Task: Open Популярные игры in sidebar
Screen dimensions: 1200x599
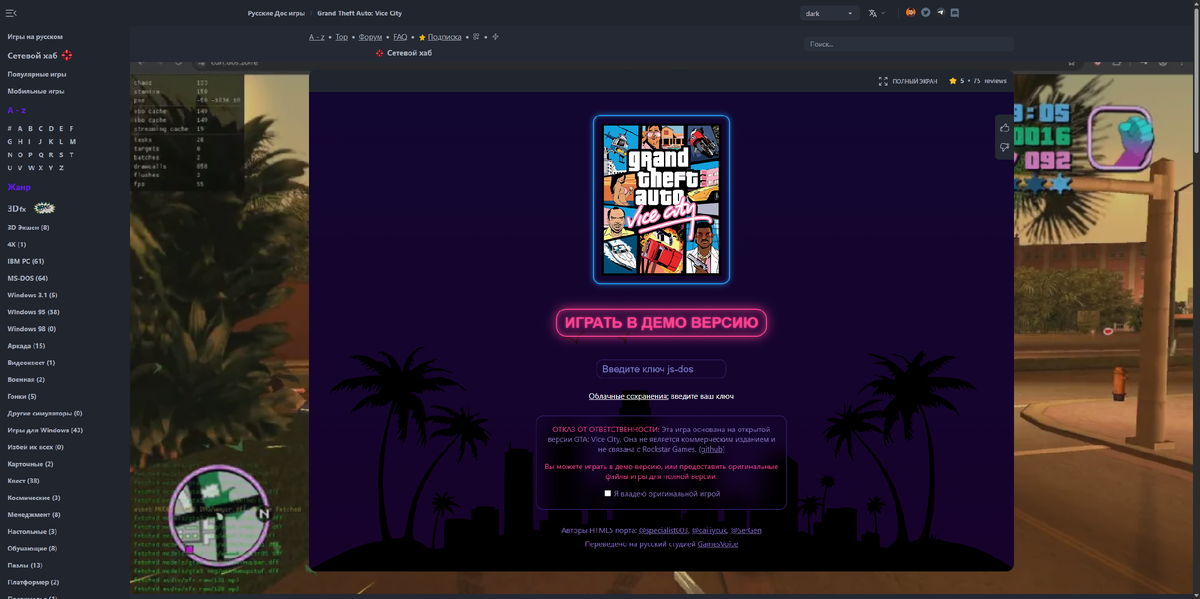Action: click(x=37, y=74)
